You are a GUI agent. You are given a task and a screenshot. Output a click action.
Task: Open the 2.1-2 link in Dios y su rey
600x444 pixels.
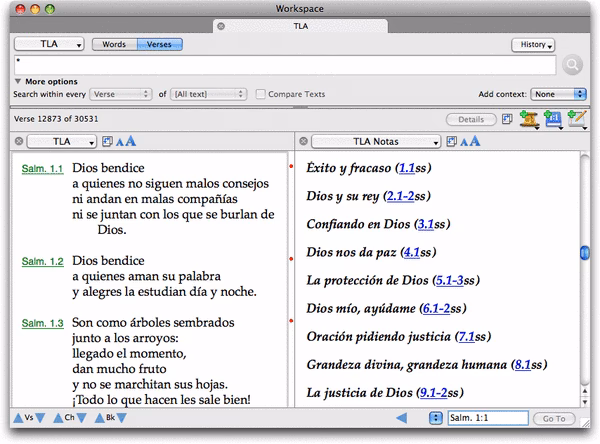pos(400,196)
